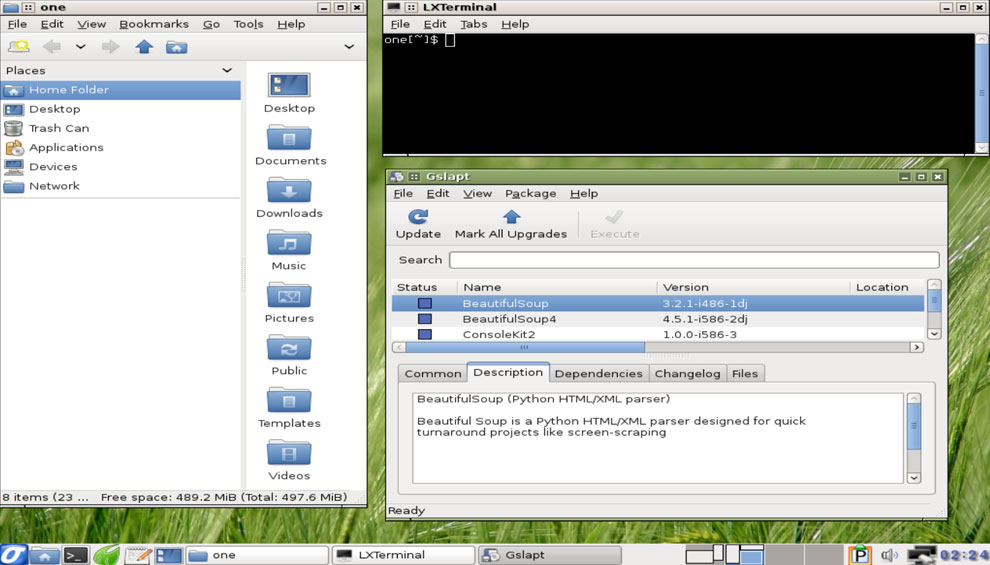
Task: Click the P tray icon
Action: point(859,555)
